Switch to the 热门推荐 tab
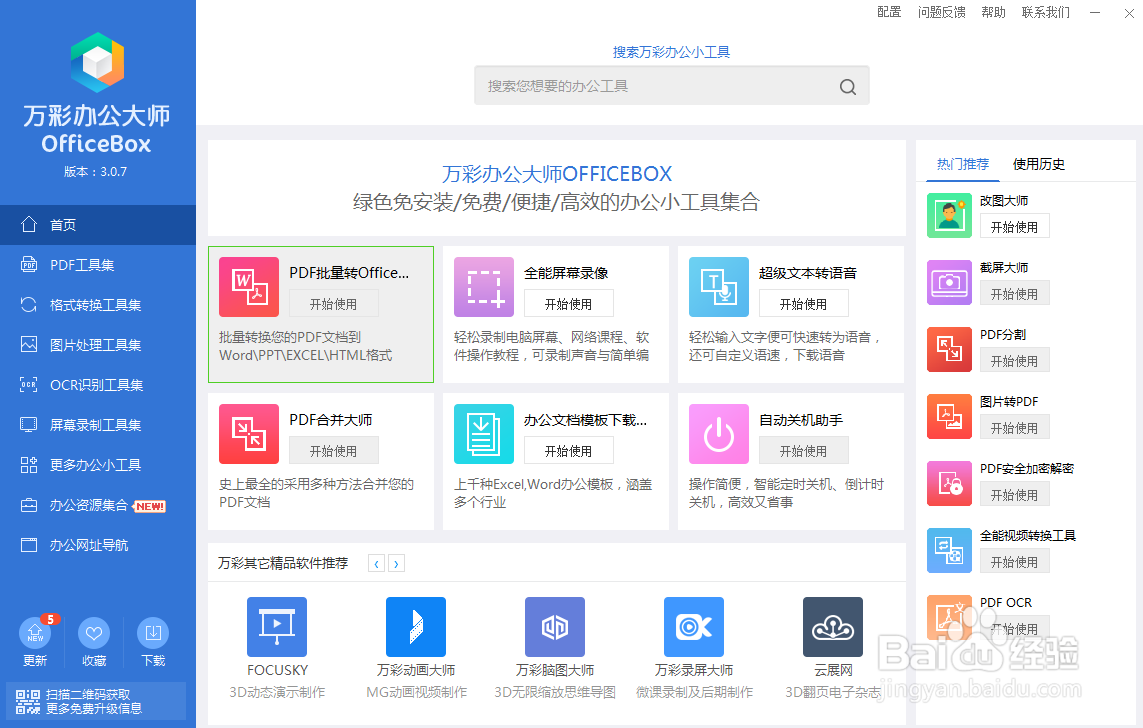This screenshot has width=1143, height=728. coord(962,165)
